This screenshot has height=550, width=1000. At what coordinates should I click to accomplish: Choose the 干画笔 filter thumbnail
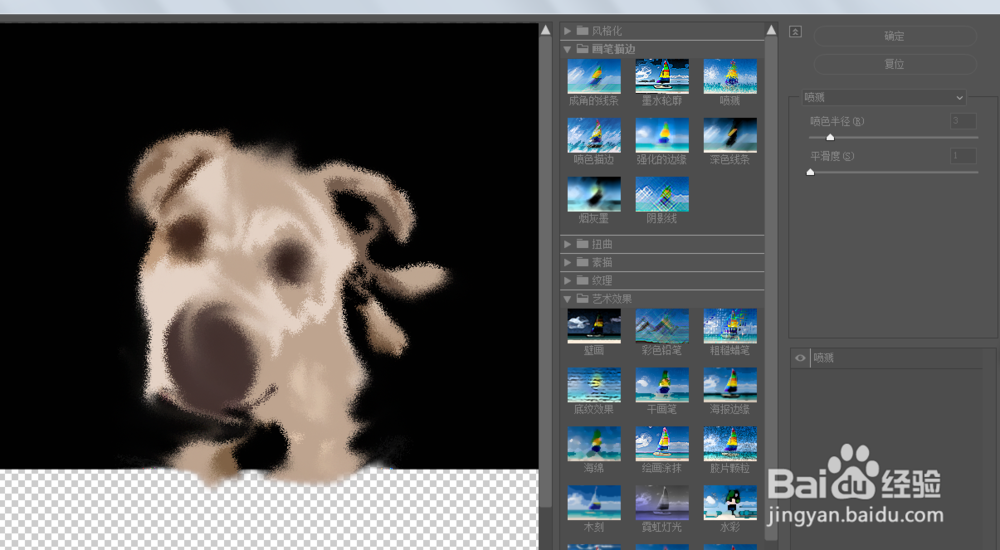coord(662,385)
